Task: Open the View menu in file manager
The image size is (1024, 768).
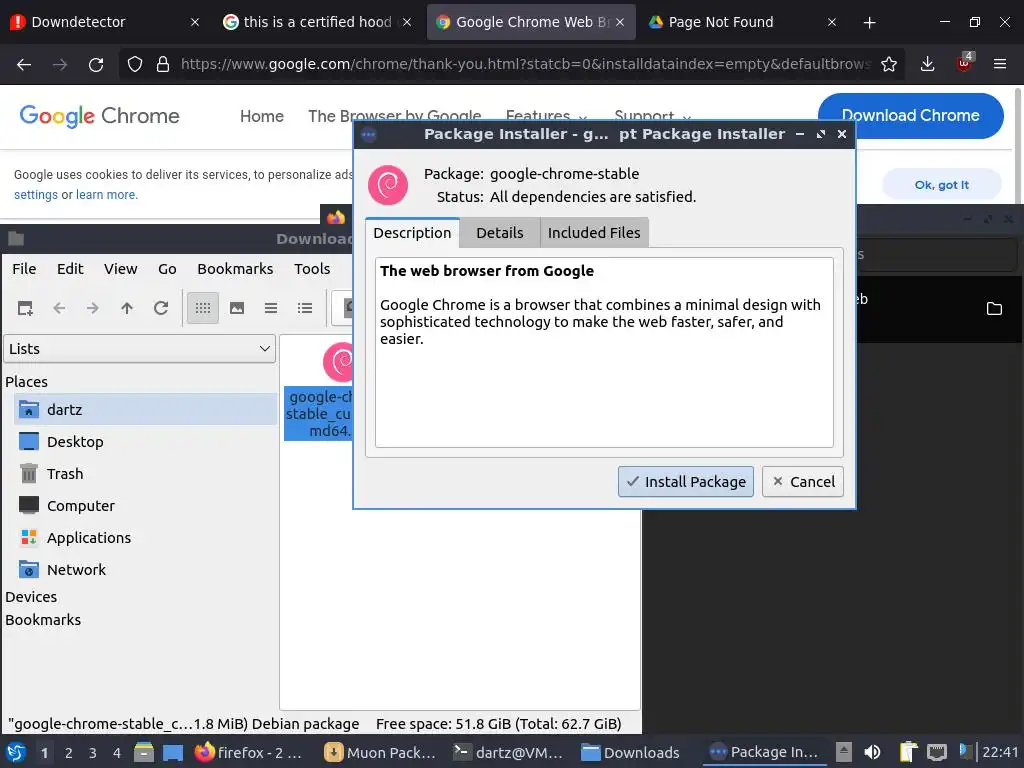Action: (120, 269)
